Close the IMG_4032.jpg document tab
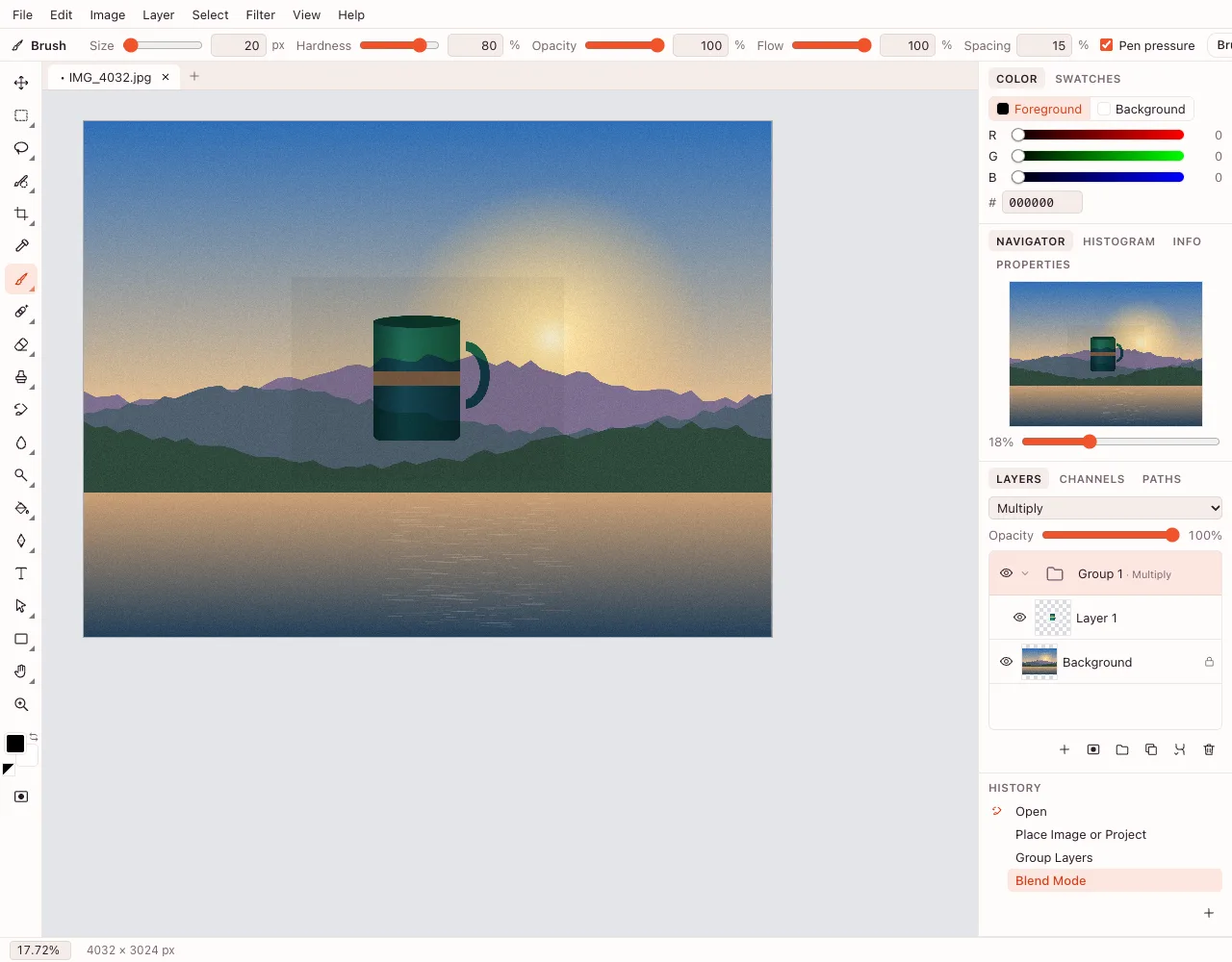Screen dimensions: 1232x962 (x=166, y=77)
